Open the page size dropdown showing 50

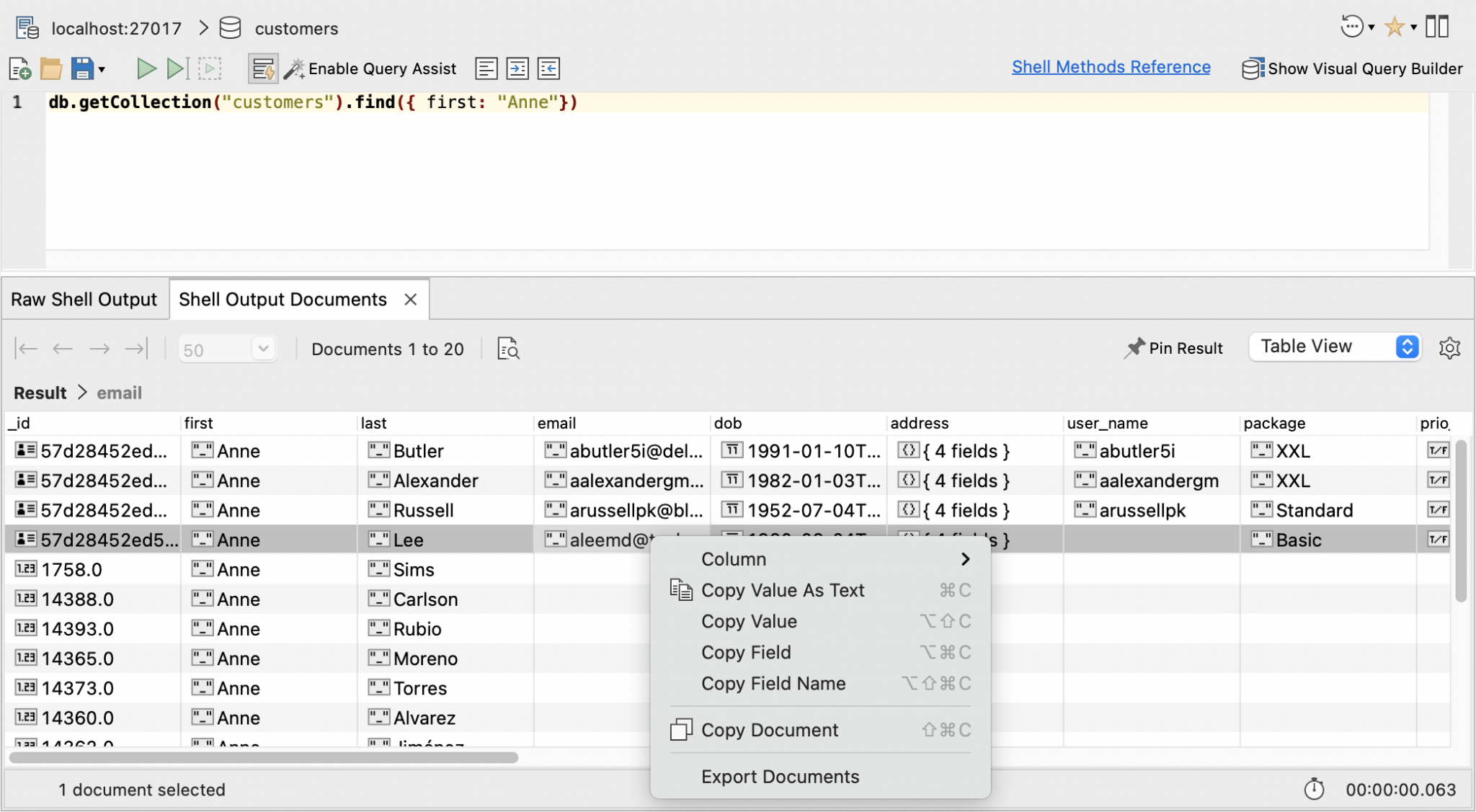(x=227, y=348)
